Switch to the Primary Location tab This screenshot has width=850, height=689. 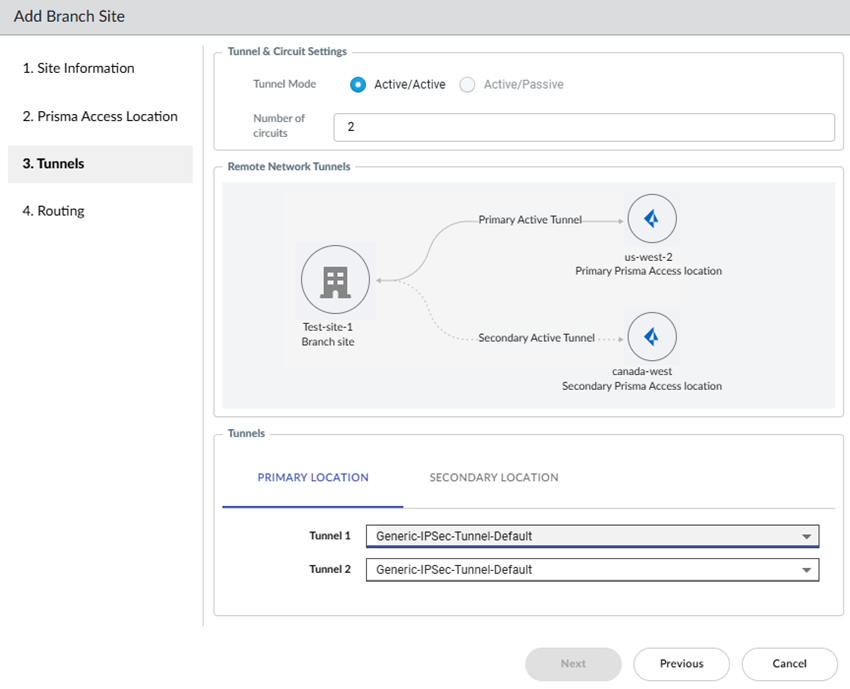point(313,478)
